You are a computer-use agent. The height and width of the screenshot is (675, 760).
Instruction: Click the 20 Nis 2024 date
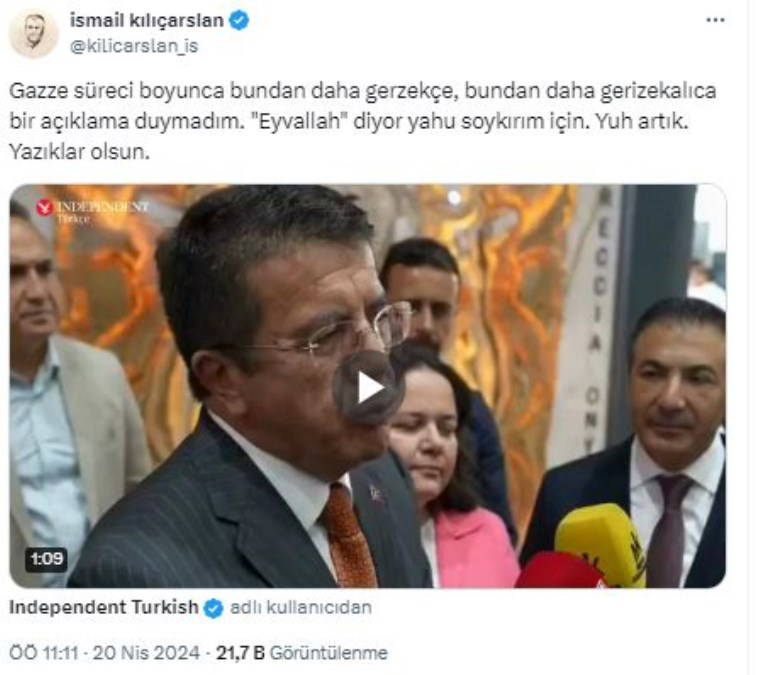(146, 653)
